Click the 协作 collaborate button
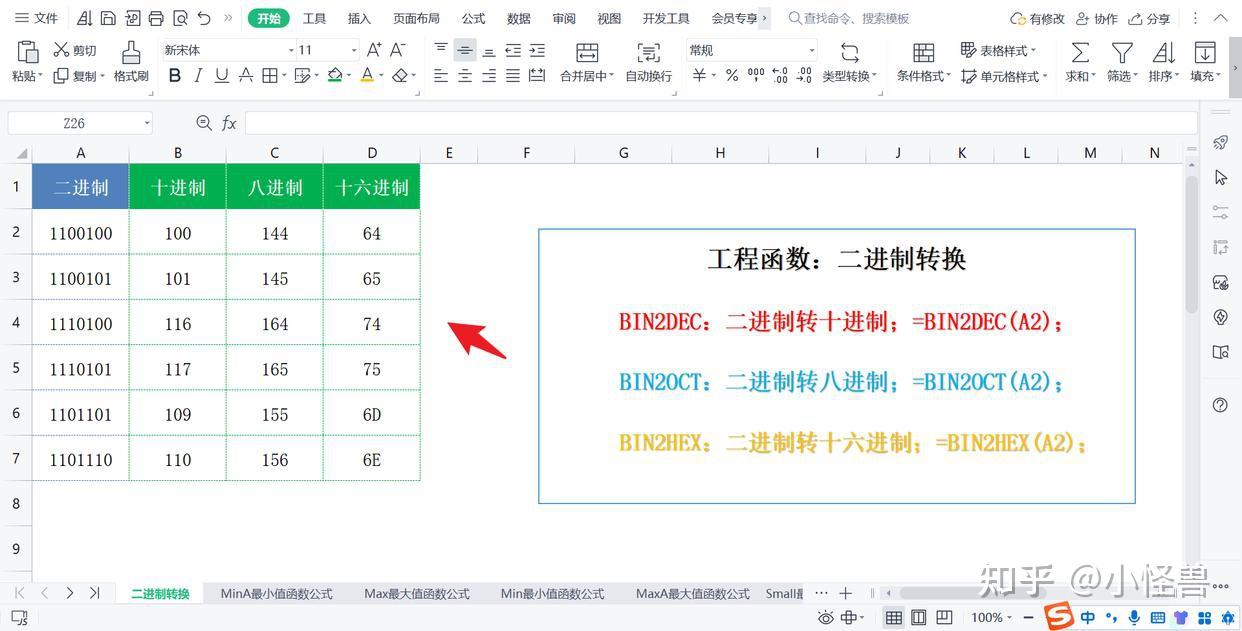Viewport: 1242px width, 631px height. point(1097,18)
